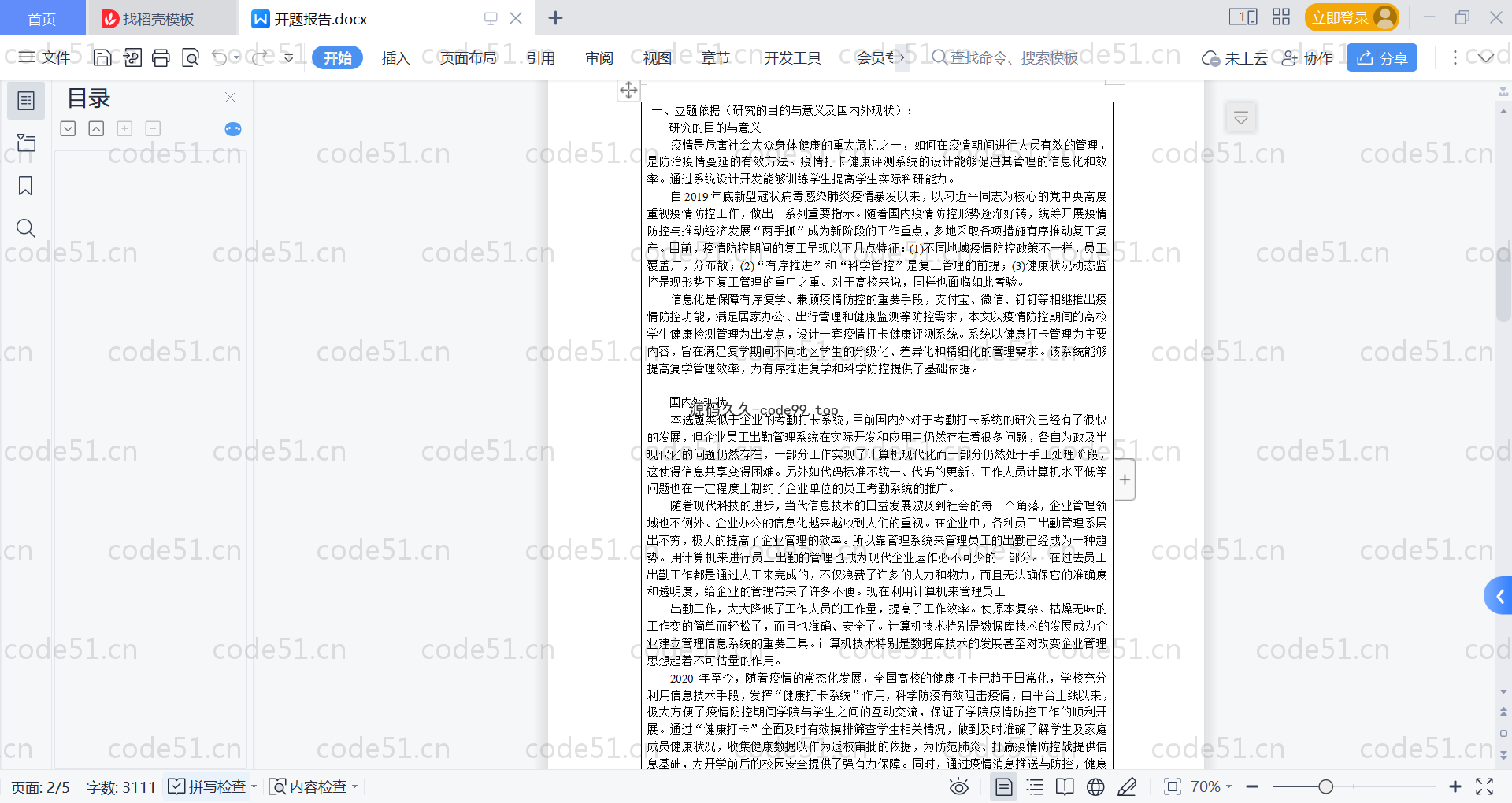Switch to web layout view
The image size is (1512, 803).
[1095, 786]
